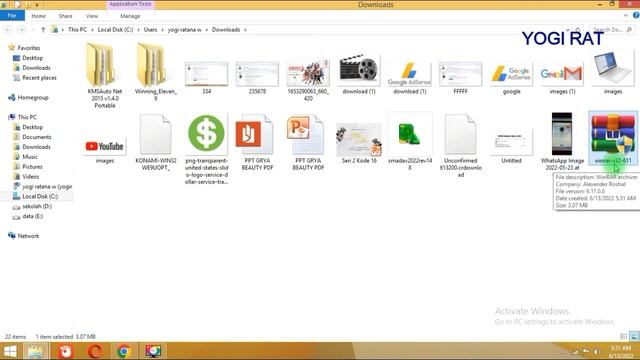640x360 pixels.
Task: Expand the ribbon using the chevron
Action: [x=626, y=16]
